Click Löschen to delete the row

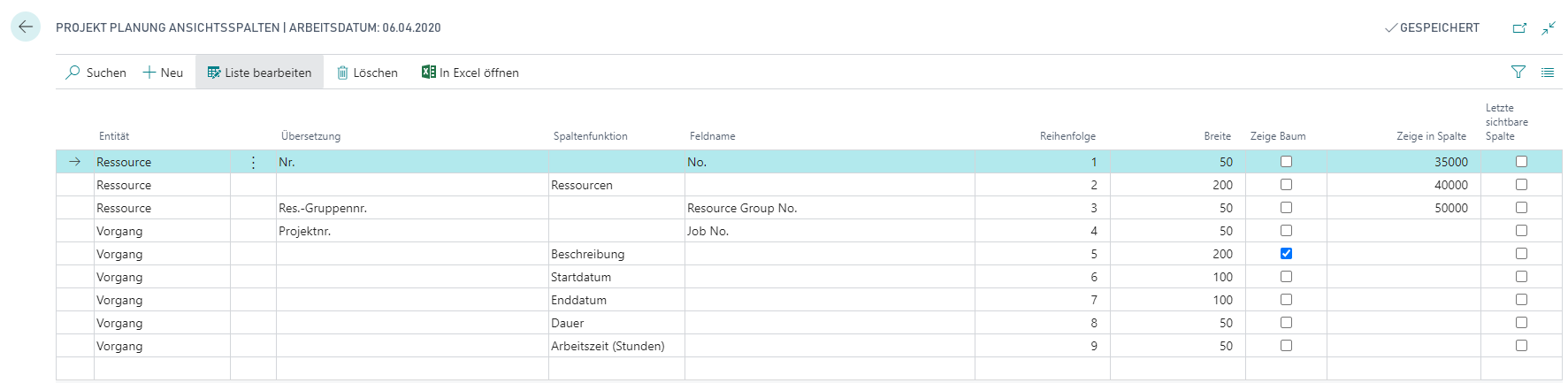click(367, 73)
